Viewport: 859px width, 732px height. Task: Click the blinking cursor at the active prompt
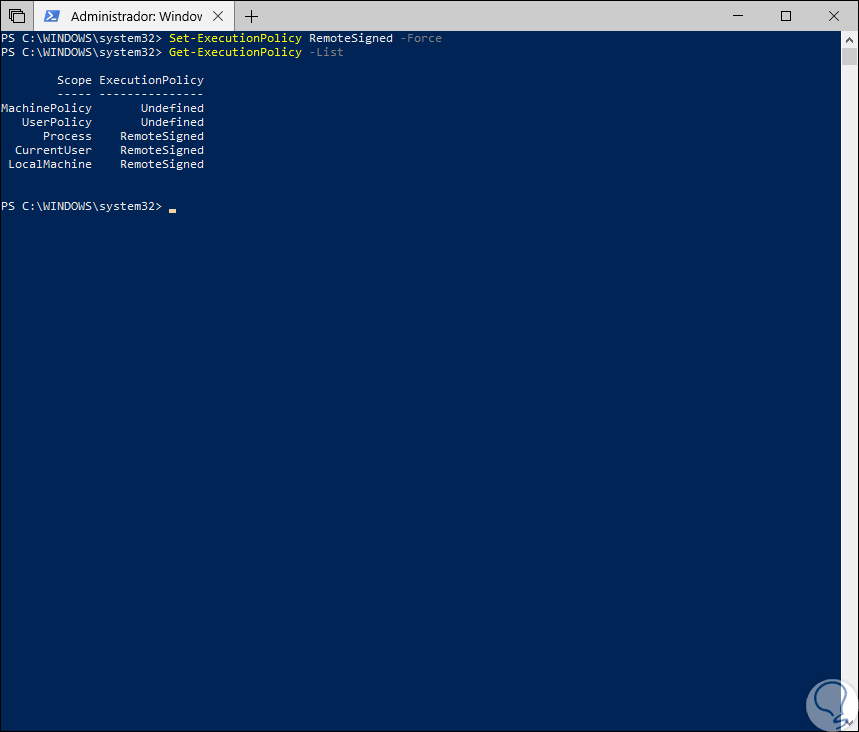coord(172,210)
